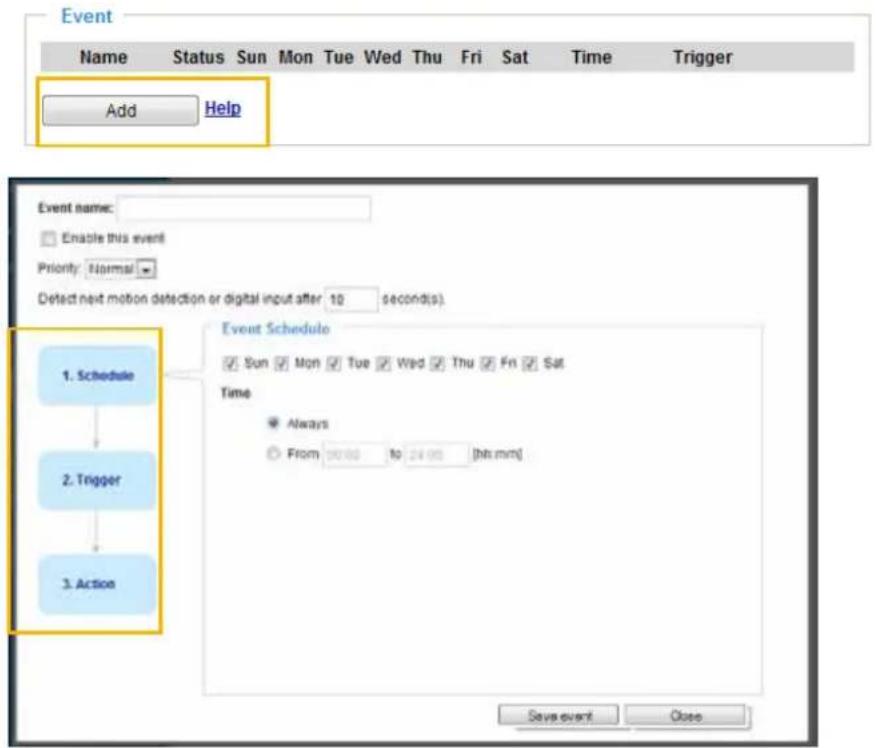Screen dimensions: 876x748
Task: Click the From start time field
Action: [354, 454]
